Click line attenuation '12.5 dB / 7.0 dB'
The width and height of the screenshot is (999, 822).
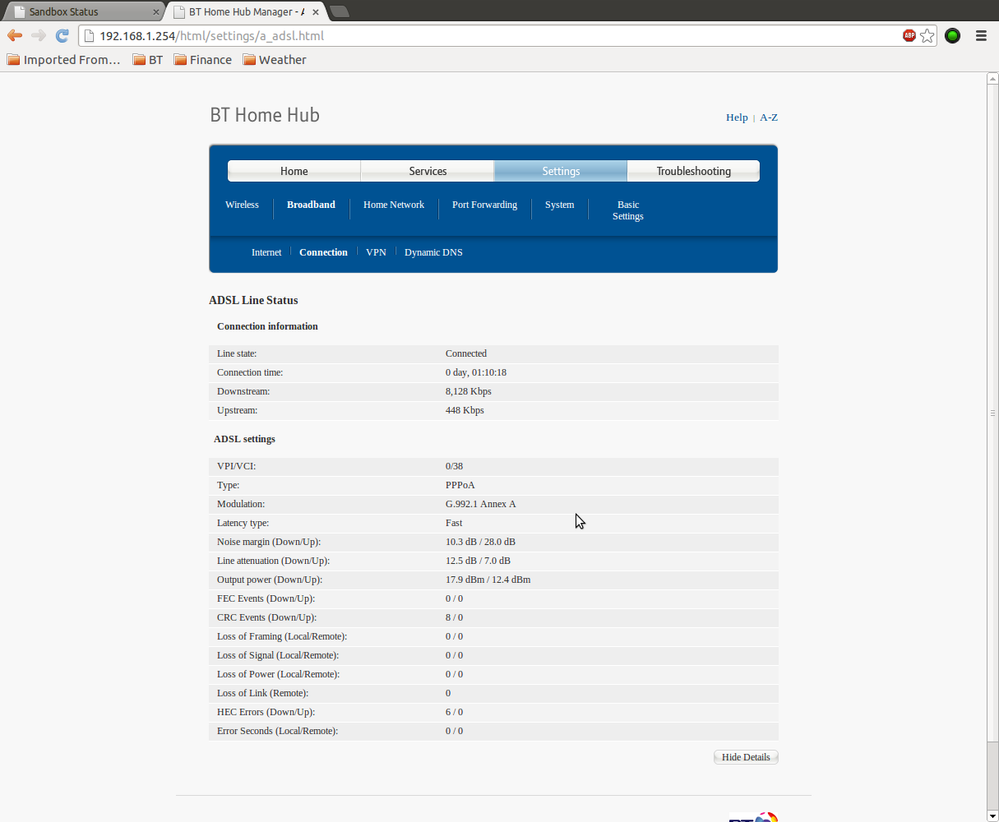point(478,561)
